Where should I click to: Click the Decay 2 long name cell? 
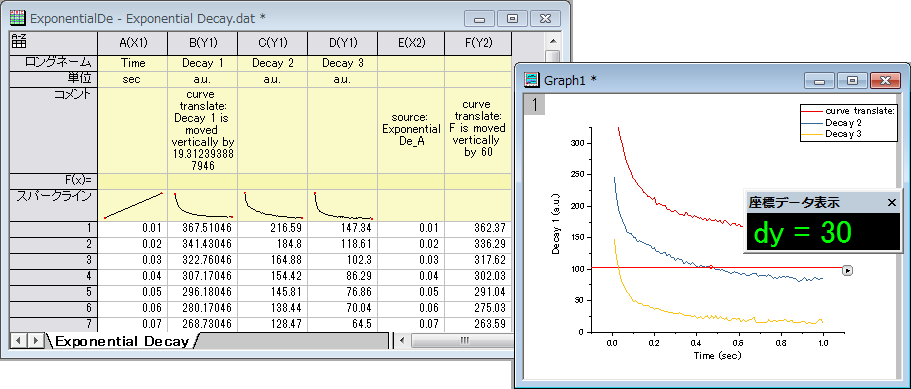(272, 63)
